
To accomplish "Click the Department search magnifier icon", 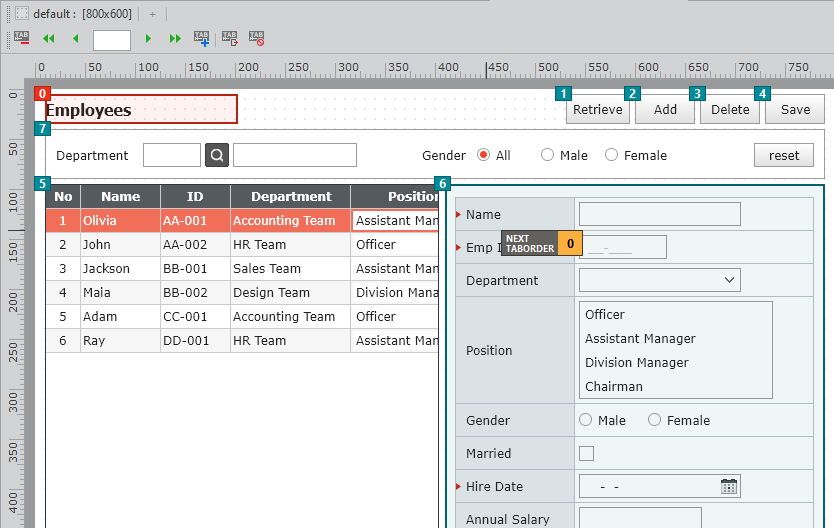I will point(217,155).
